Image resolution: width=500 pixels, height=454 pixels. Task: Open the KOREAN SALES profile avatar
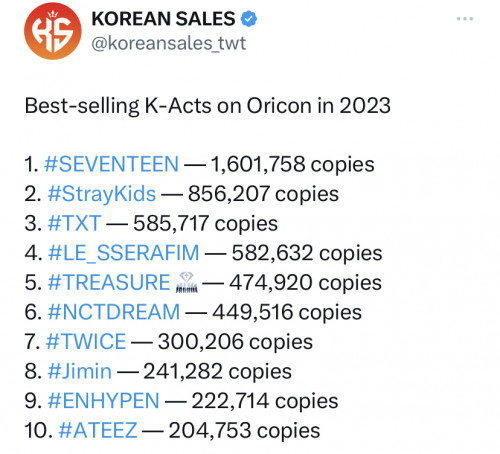click(x=53, y=31)
